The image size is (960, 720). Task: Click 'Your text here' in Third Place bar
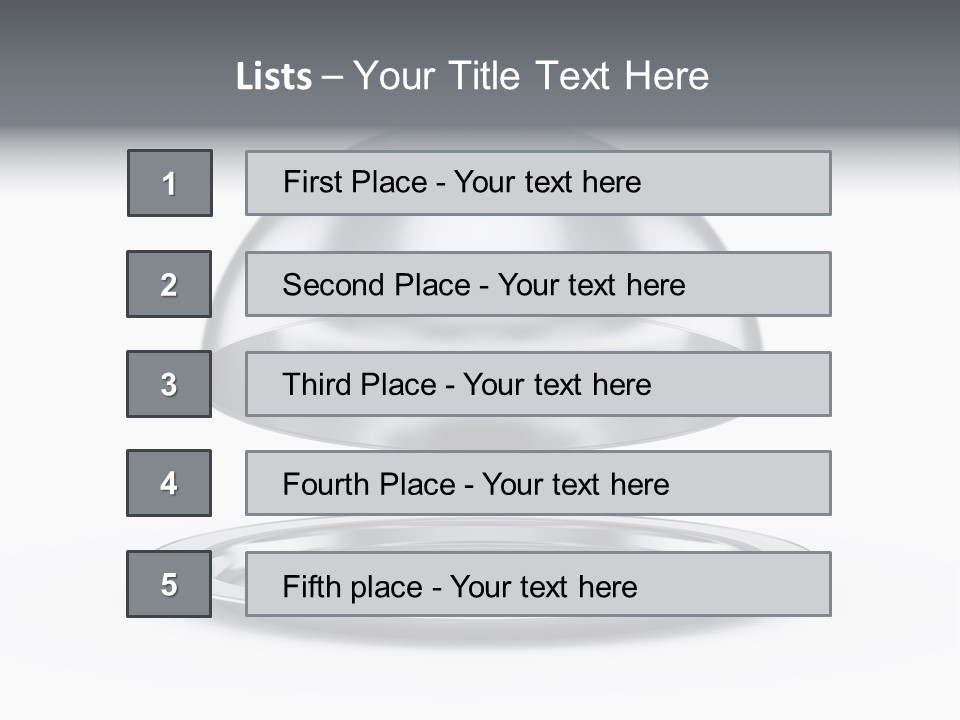click(x=557, y=385)
